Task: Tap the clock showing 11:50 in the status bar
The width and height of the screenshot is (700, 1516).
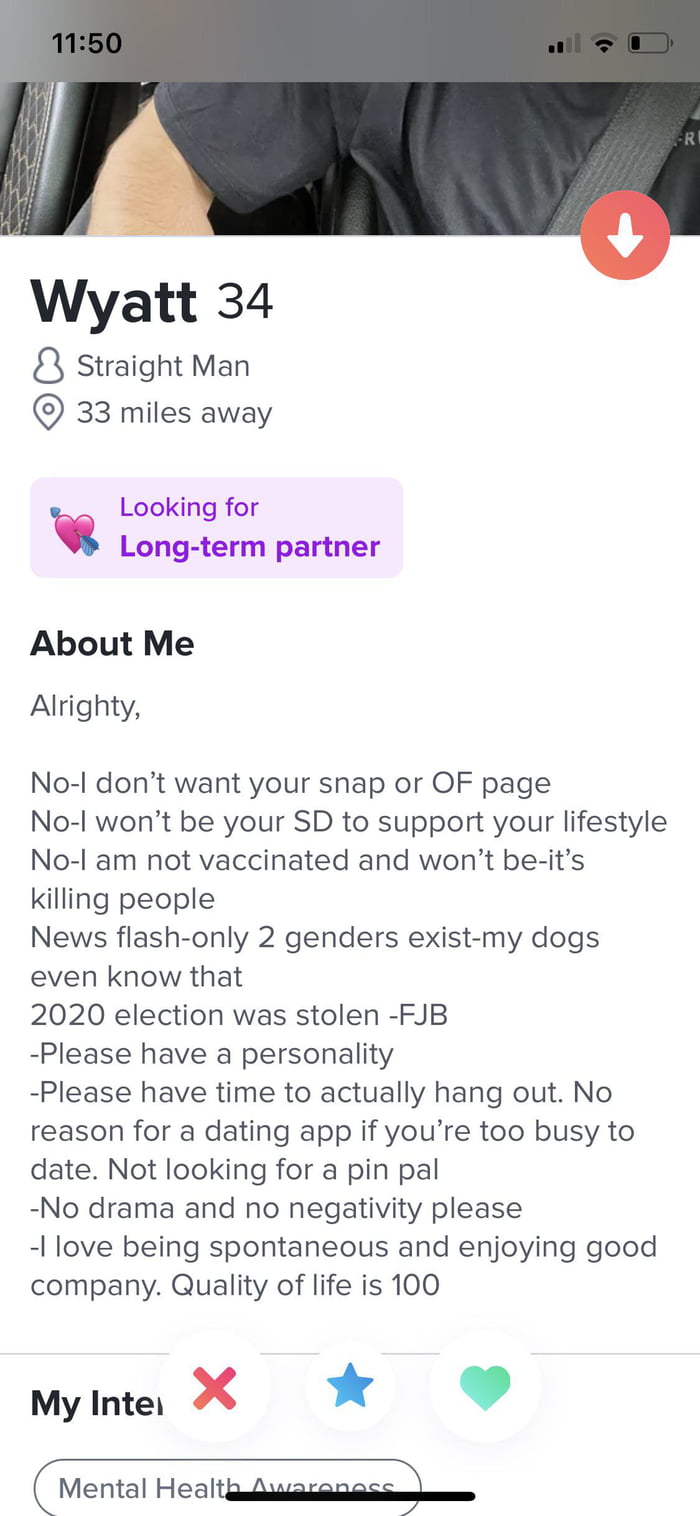Action: 87,43
